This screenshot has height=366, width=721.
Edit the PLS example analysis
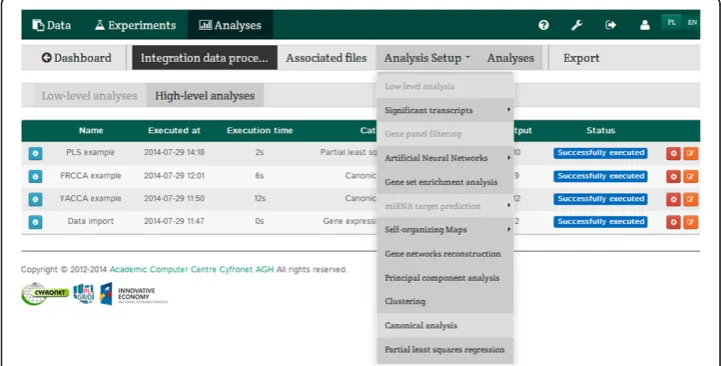(690, 153)
